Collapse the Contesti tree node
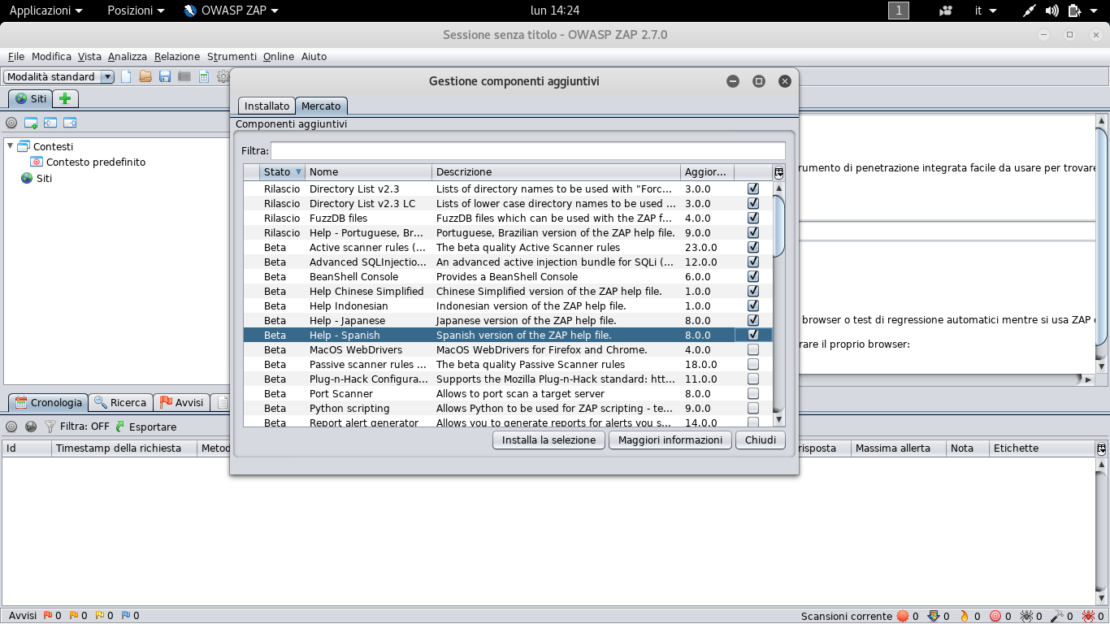Screen dimensions: 1110x624 point(11,146)
